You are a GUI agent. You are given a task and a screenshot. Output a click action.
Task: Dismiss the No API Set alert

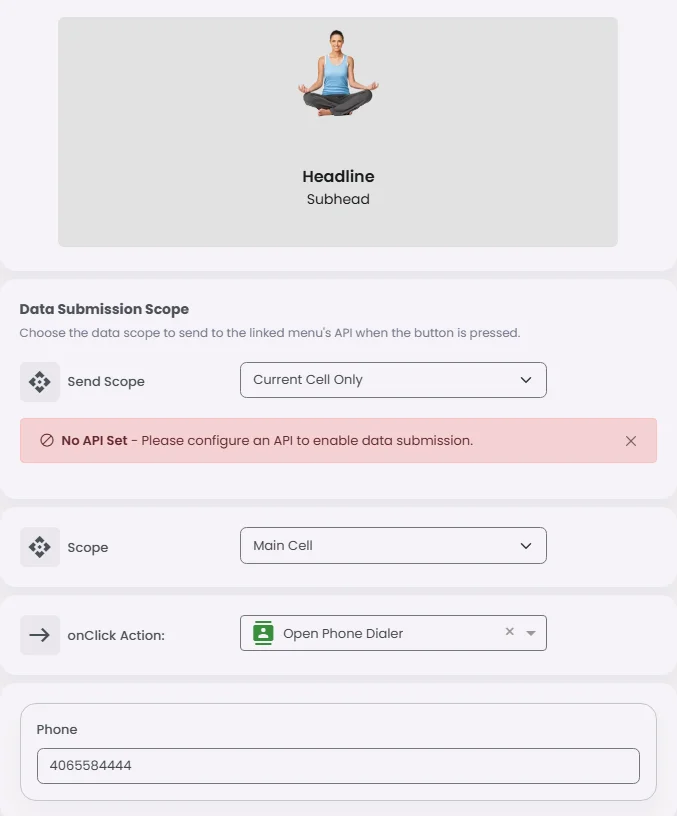pos(631,441)
